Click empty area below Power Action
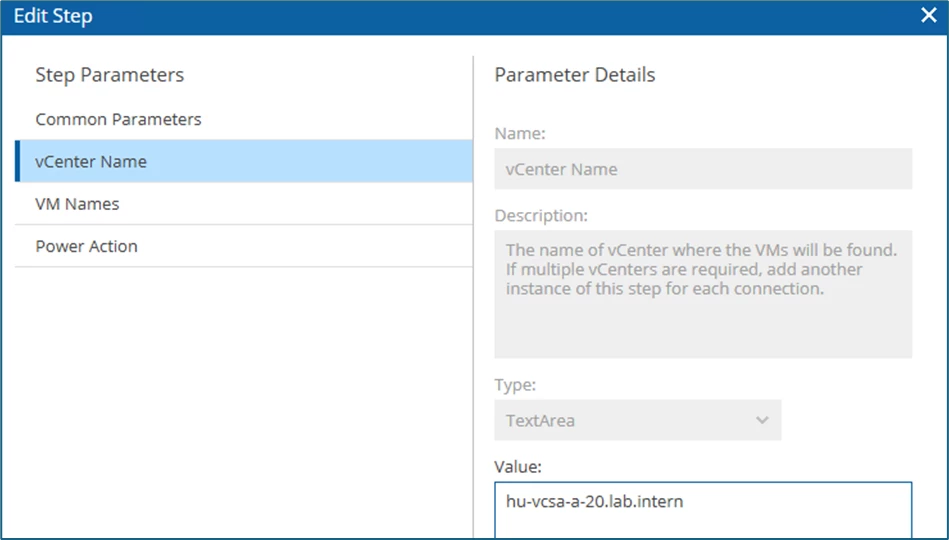 point(240,400)
